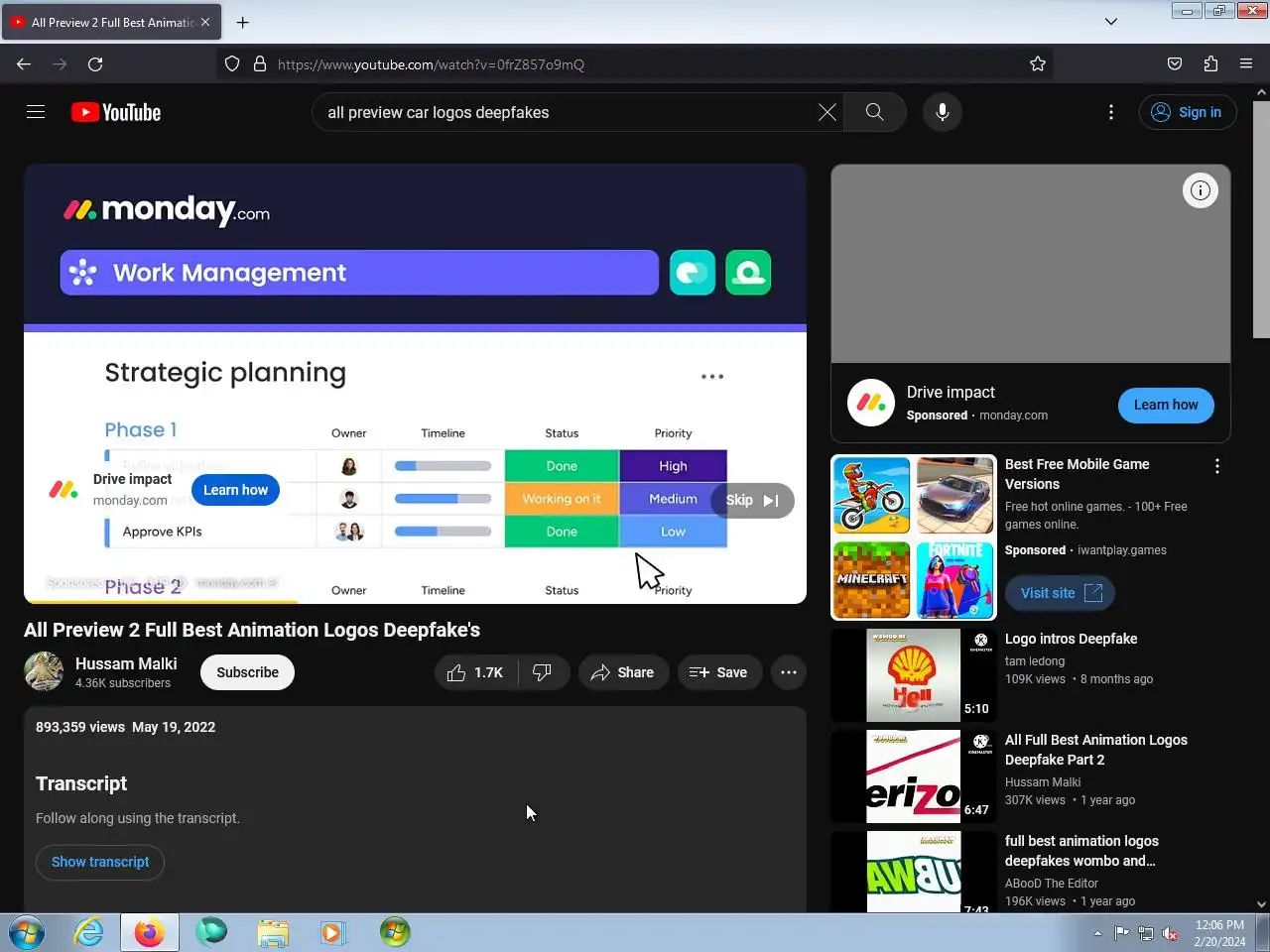Close the All Preview 2 tab
1270x952 pixels.
(x=205, y=22)
